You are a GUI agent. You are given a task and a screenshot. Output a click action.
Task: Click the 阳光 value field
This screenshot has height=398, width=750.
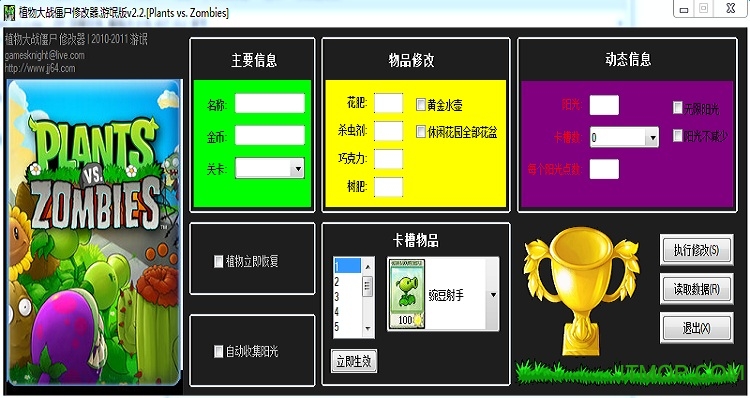point(604,105)
